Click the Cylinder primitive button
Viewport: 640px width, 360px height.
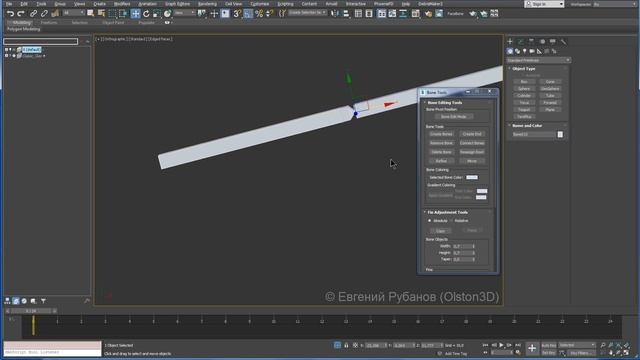[x=524, y=96]
